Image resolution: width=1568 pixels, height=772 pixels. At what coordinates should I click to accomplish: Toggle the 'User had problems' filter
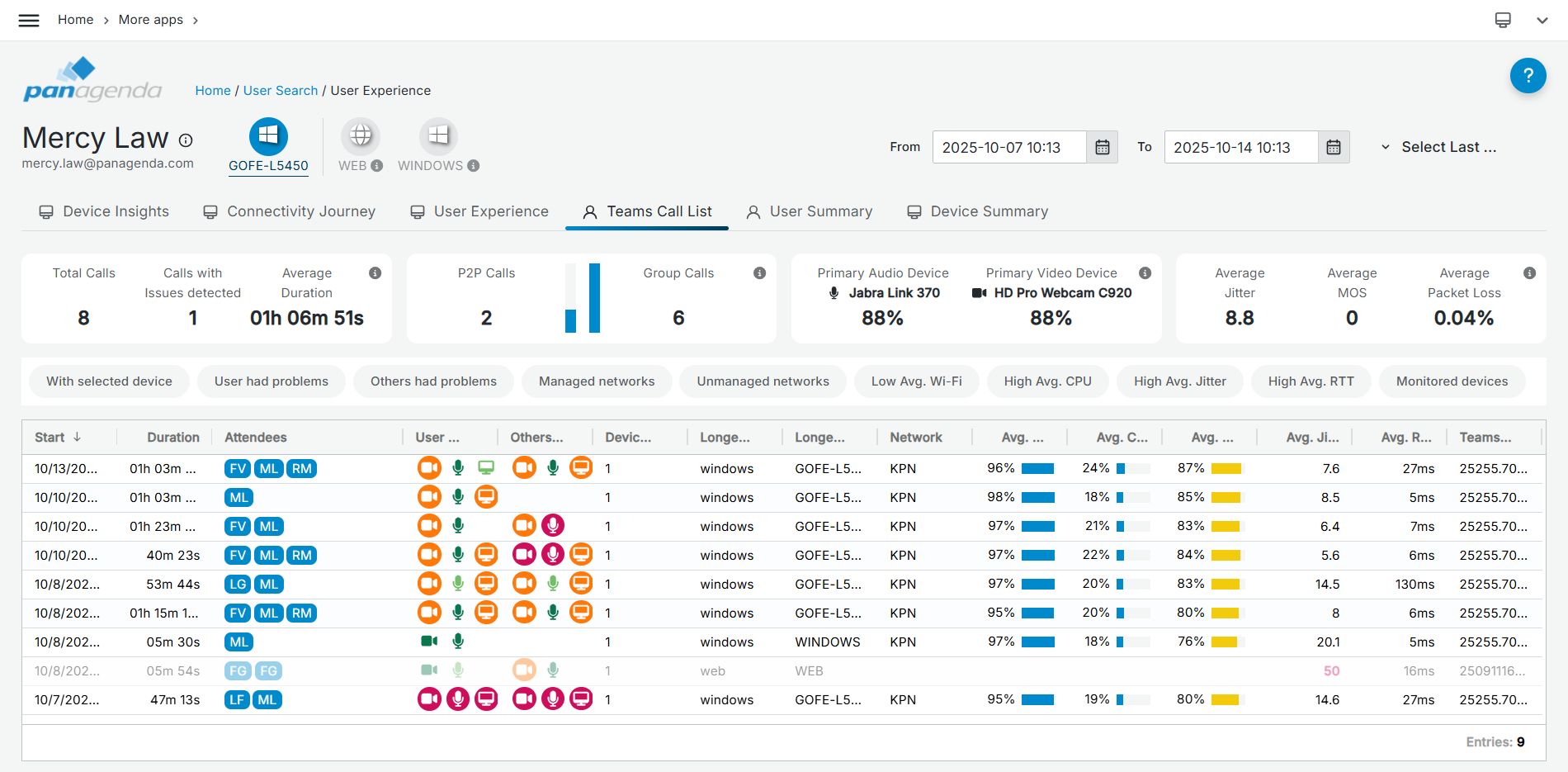[x=271, y=381]
